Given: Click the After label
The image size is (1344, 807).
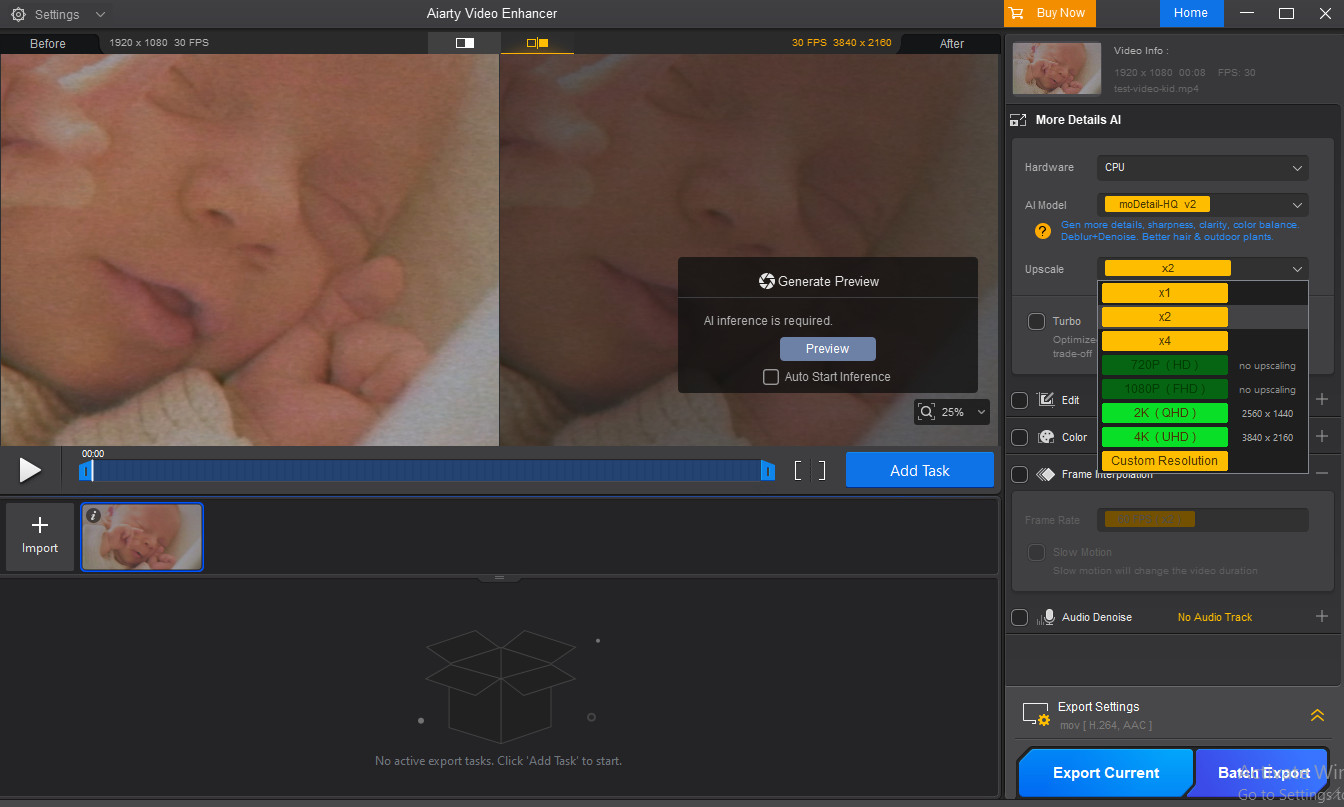Looking at the screenshot, I should pos(952,43).
